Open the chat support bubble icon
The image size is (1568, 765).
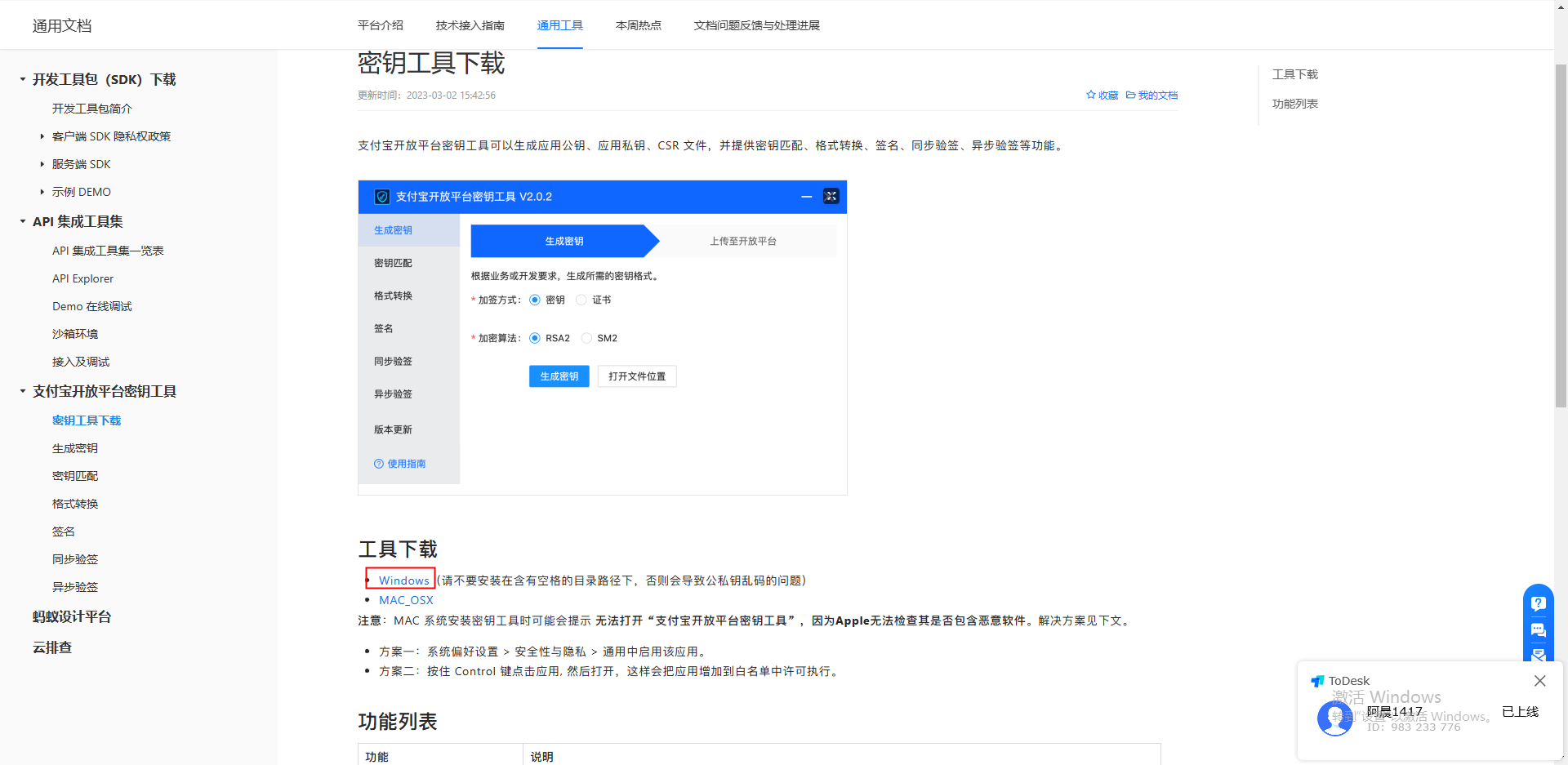(1539, 630)
